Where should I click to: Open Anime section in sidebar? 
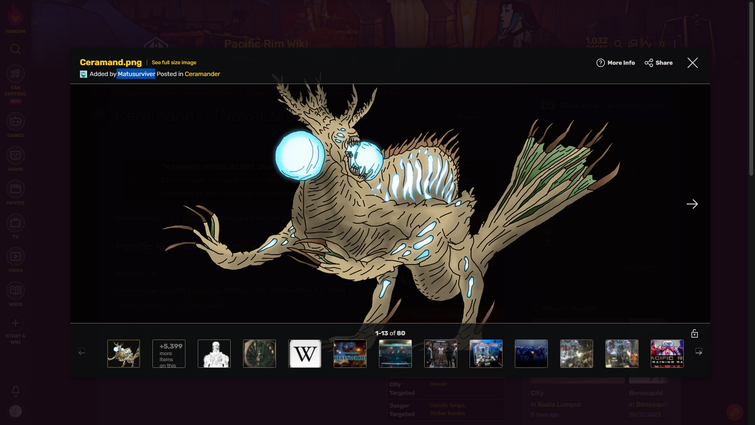coord(15,159)
